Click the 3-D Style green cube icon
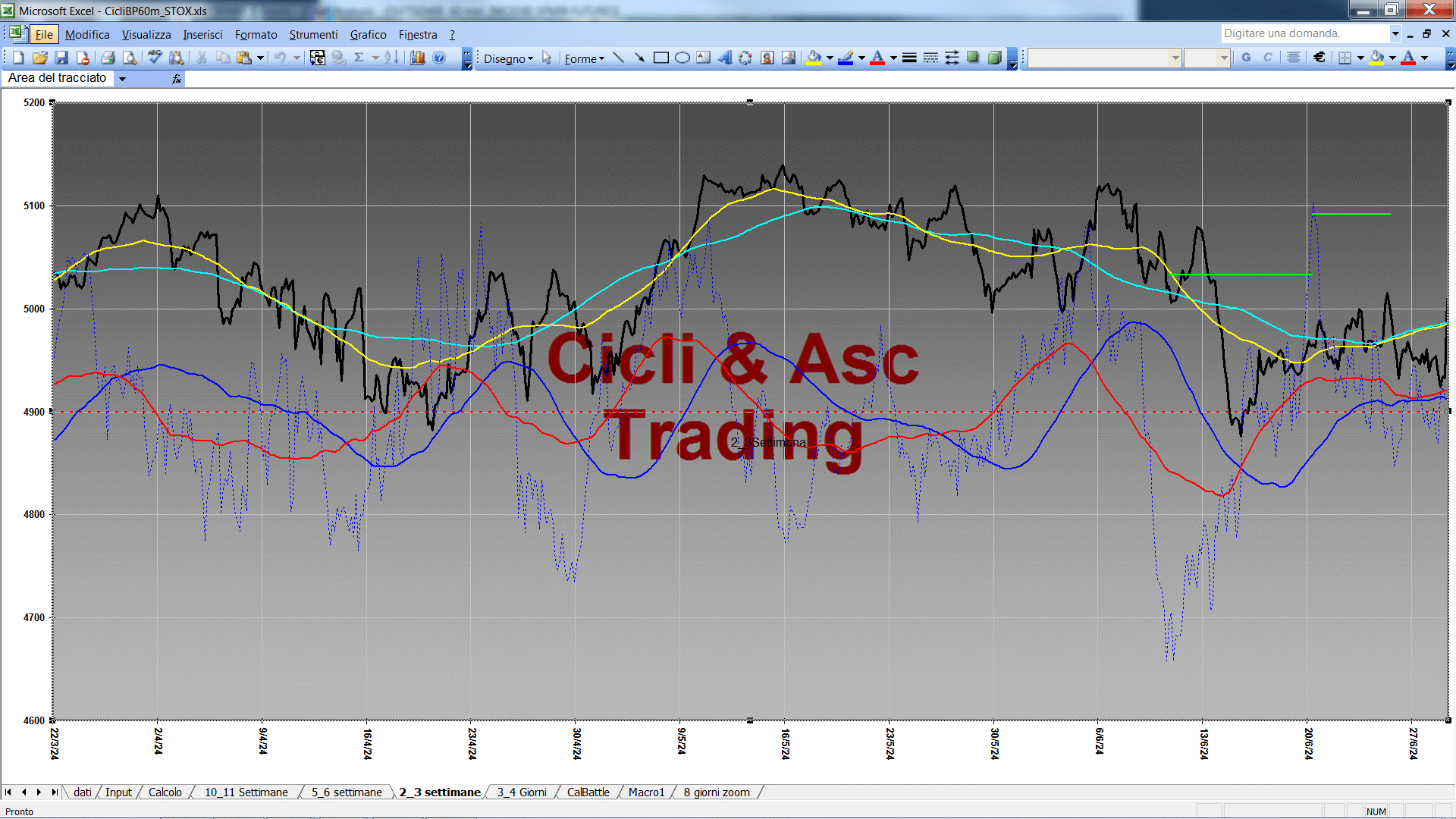Viewport: 1456px width, 819px height. (x=995, y=58)
